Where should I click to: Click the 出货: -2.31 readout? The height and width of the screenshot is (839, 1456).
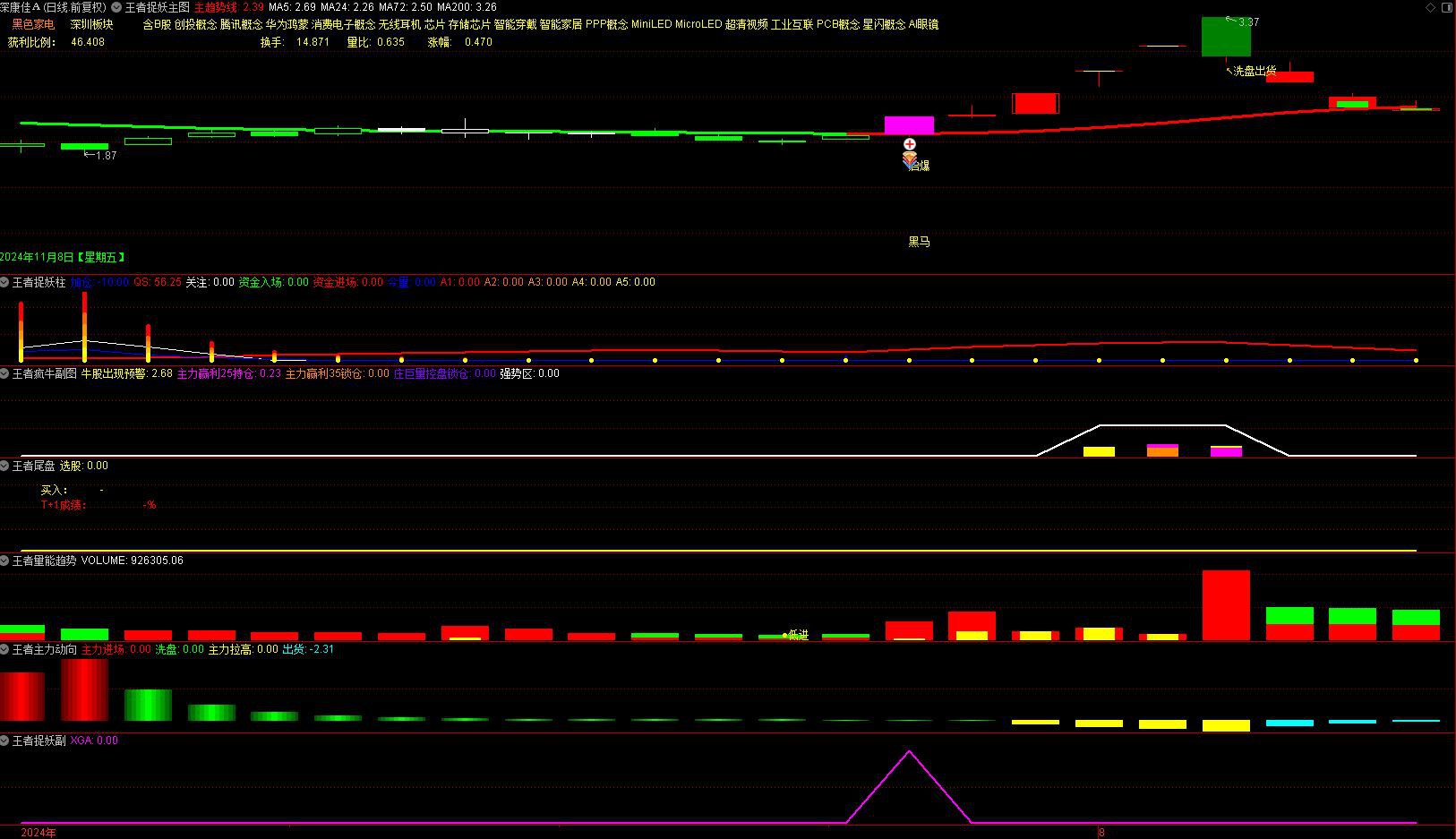(x=308, y=649)
